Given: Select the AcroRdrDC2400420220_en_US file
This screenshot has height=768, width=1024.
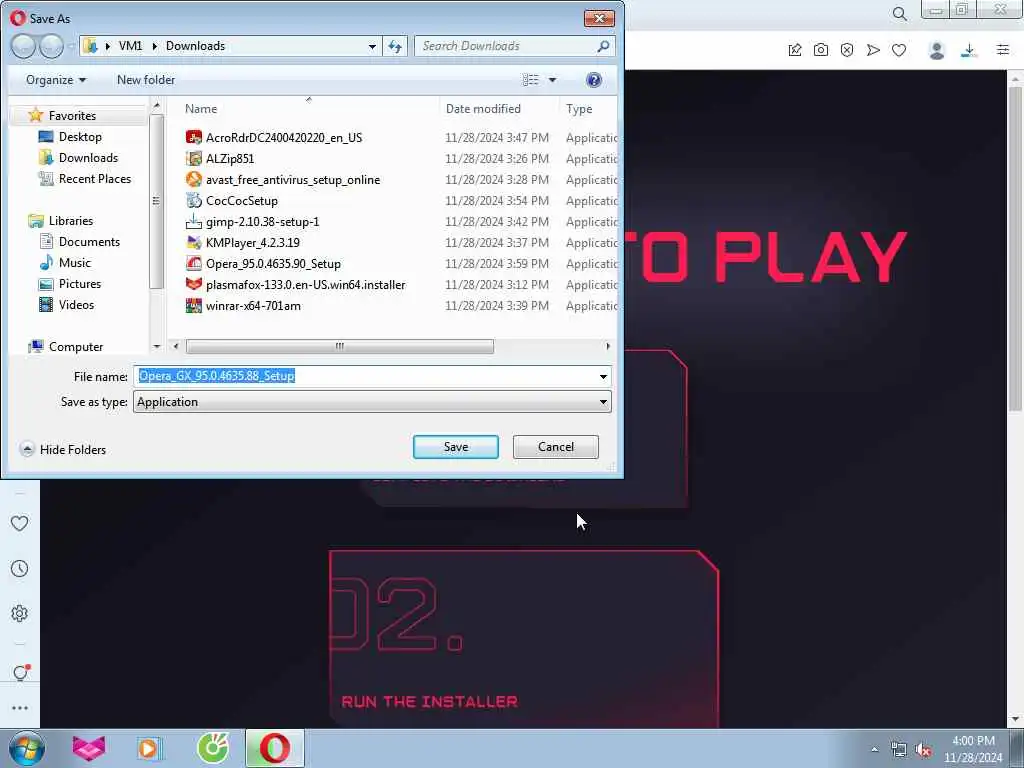Looking at the screenshot, I should coord(283,137).
